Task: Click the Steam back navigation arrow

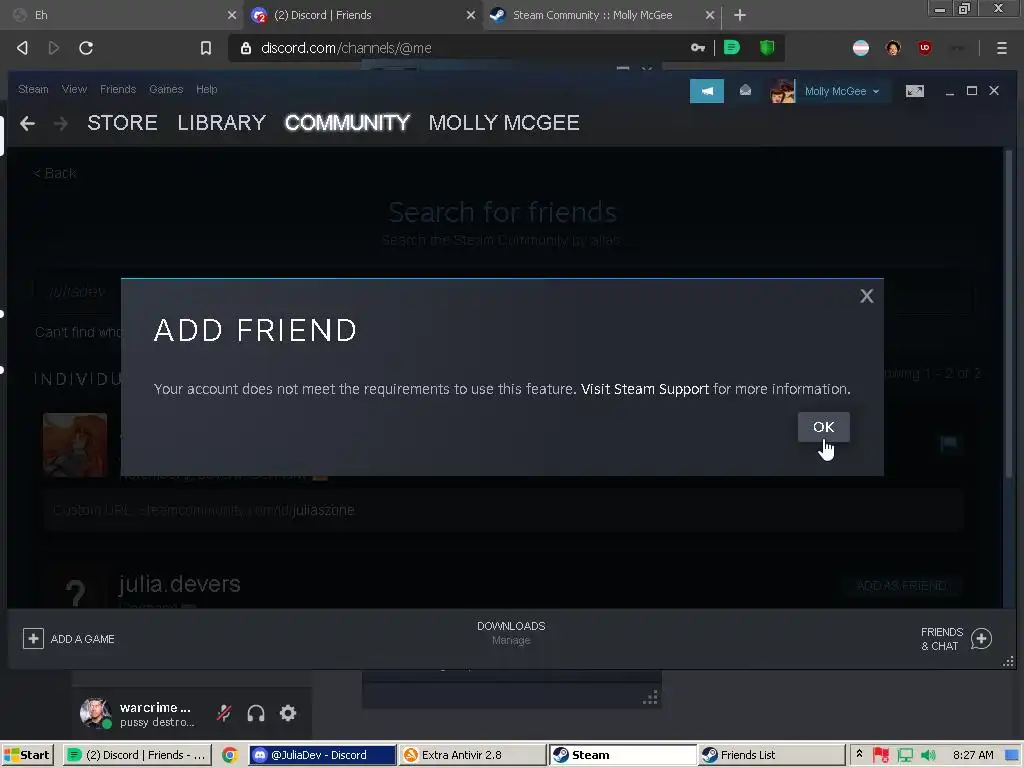Action: tap(27, 123)
